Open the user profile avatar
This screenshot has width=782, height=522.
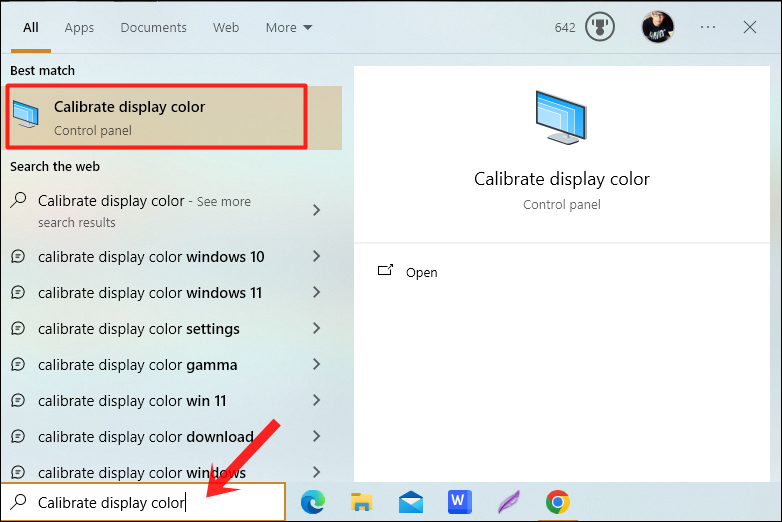pos(657,27)
